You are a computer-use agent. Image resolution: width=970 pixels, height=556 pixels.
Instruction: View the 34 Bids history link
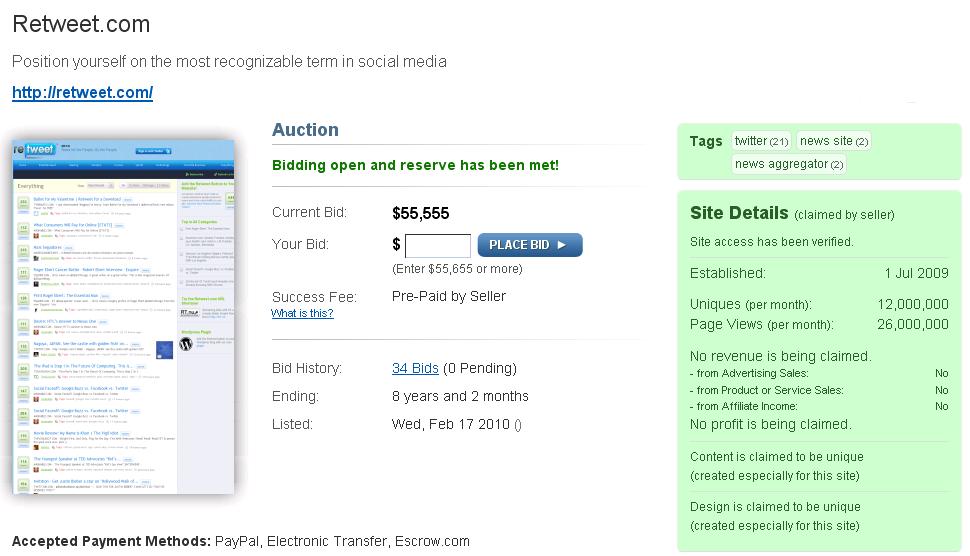(415, 368)
